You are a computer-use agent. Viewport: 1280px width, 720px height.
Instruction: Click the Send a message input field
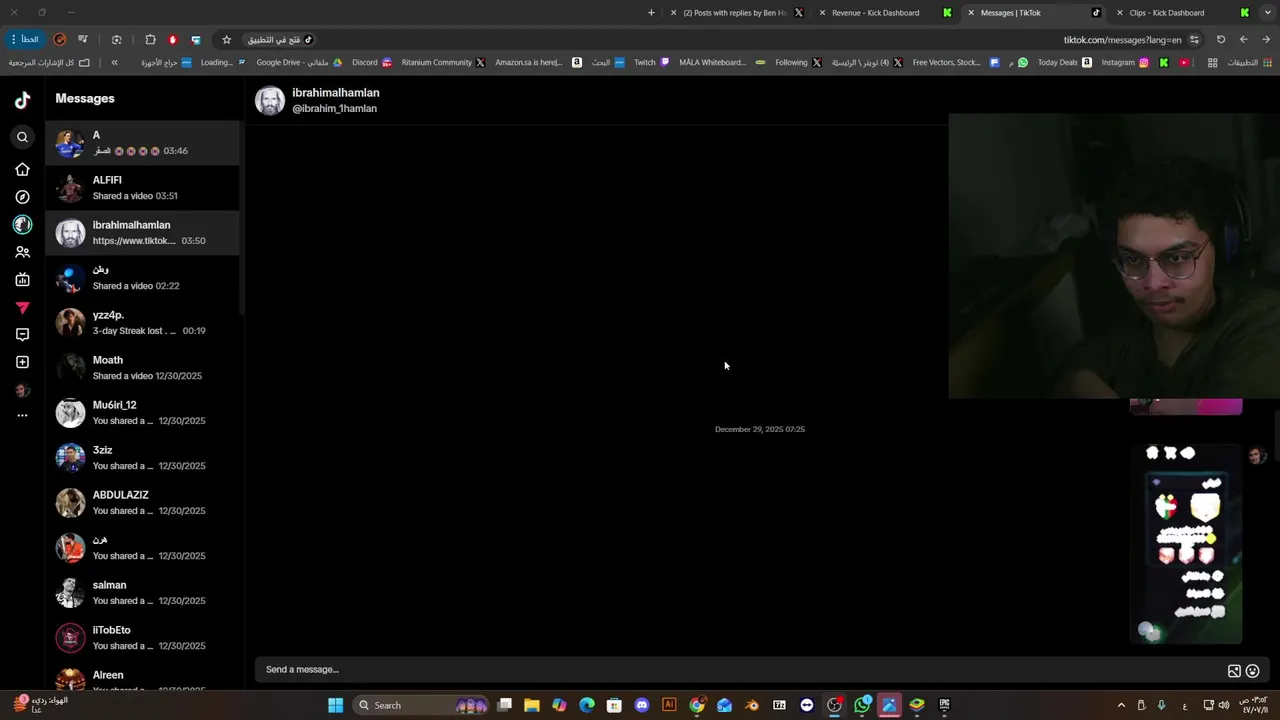coord(740,670)
